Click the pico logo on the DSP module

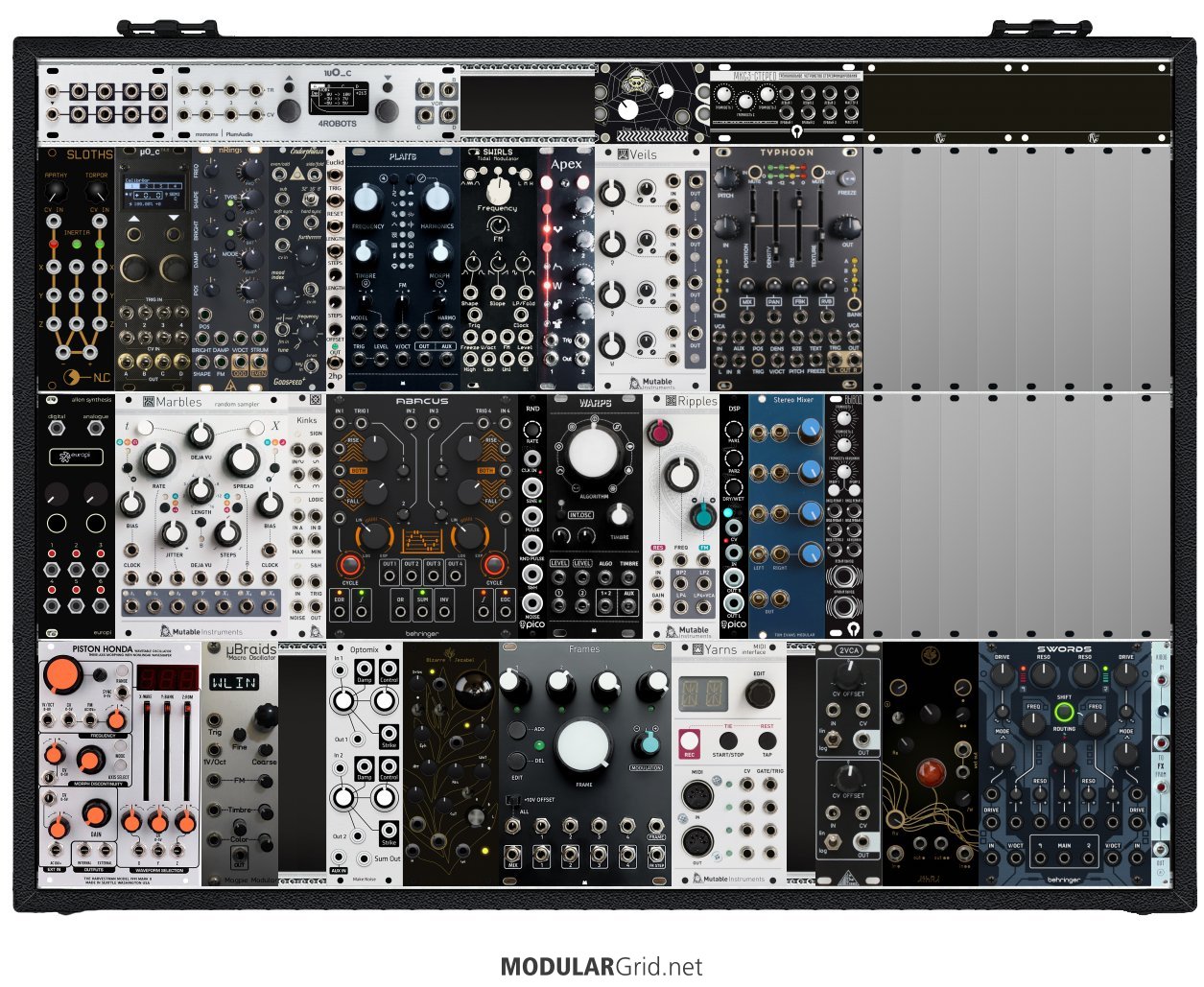[x=733, y=625]
